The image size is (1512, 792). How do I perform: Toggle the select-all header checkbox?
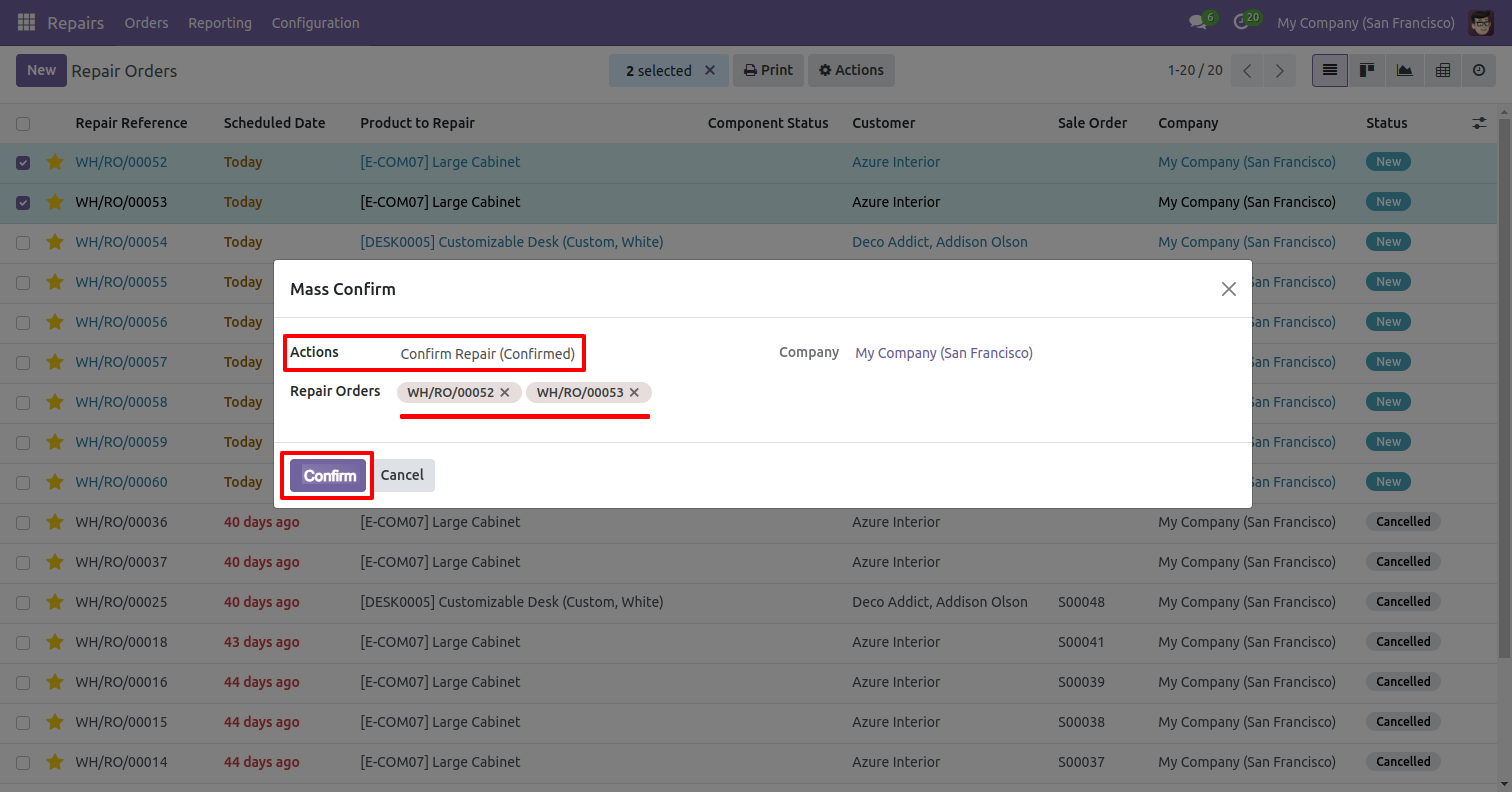(x=23, y=124)
